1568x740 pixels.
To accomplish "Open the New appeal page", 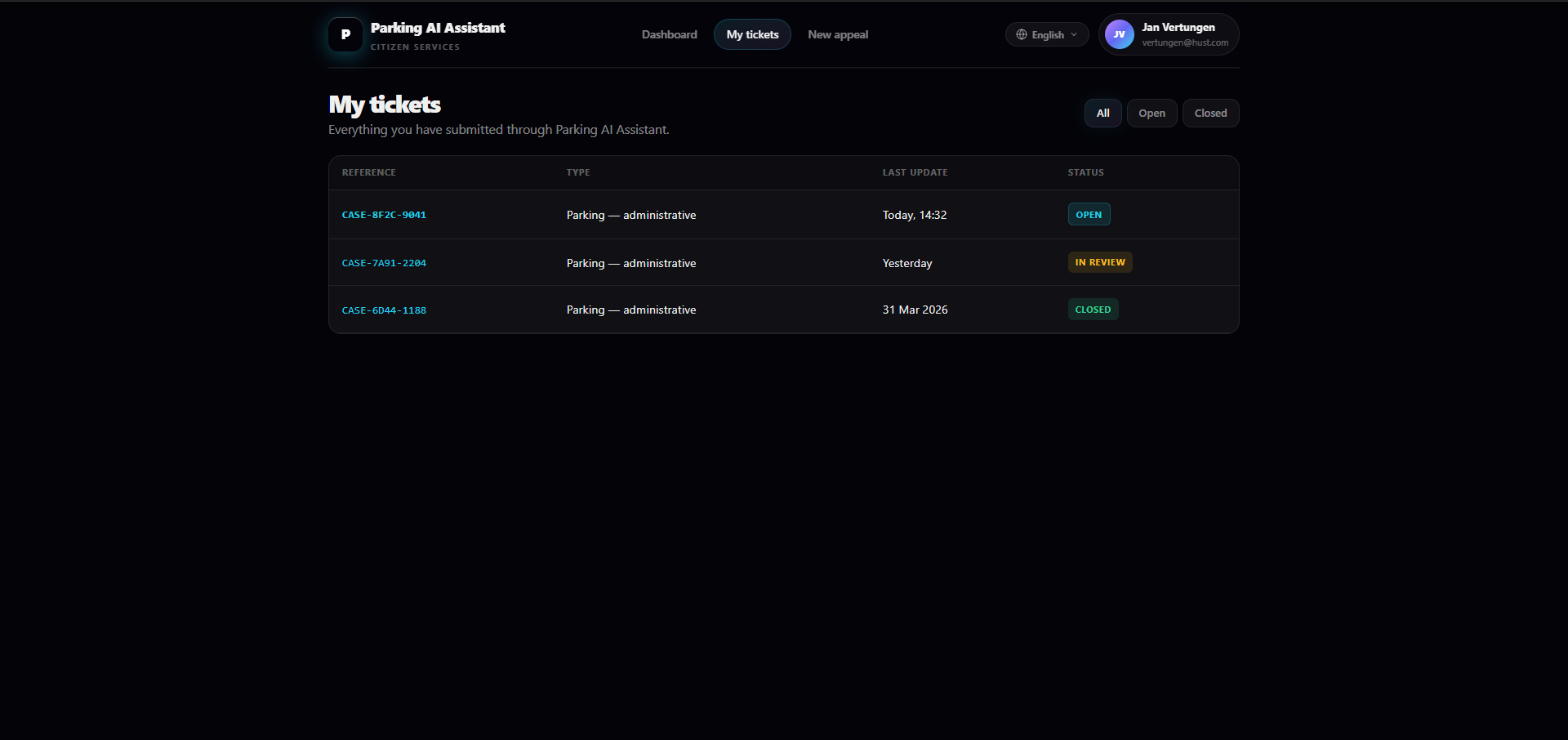I will pyautogui.click(x=837, y=34).
